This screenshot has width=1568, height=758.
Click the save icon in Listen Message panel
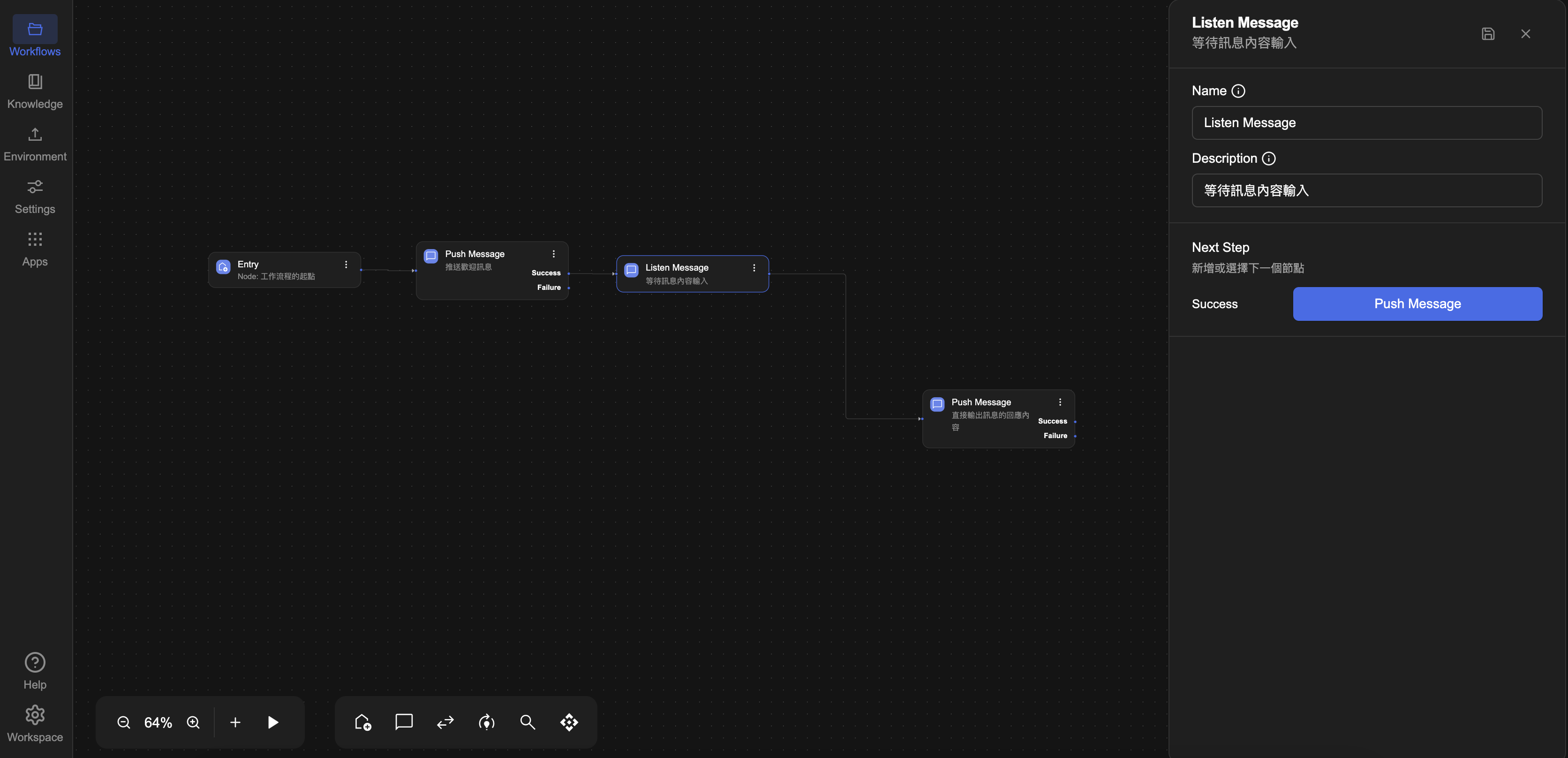pos(1488,34)
